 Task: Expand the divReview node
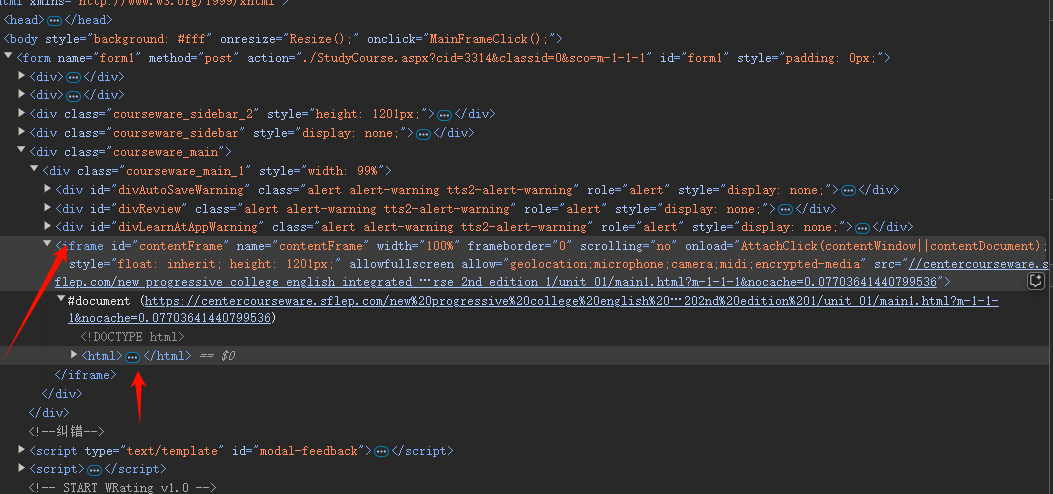point(48,207)
